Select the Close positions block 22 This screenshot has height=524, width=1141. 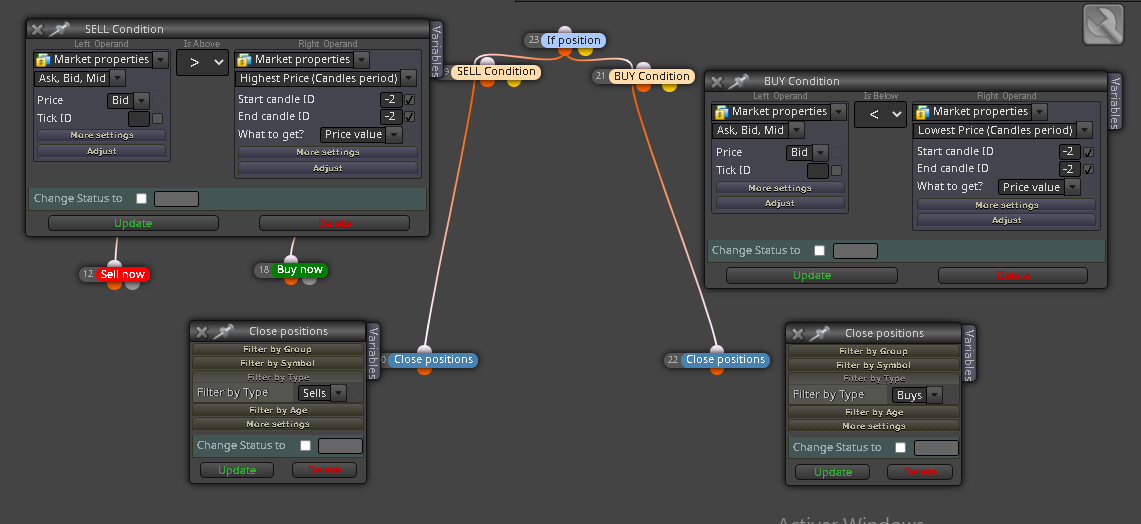pyautogui.click(x=725, y=360)
